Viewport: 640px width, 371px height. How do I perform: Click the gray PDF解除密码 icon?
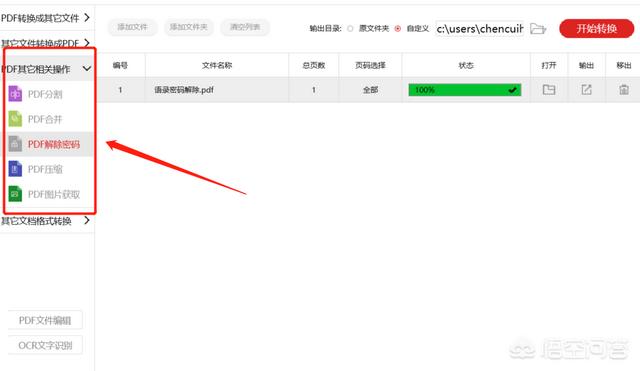15,144
